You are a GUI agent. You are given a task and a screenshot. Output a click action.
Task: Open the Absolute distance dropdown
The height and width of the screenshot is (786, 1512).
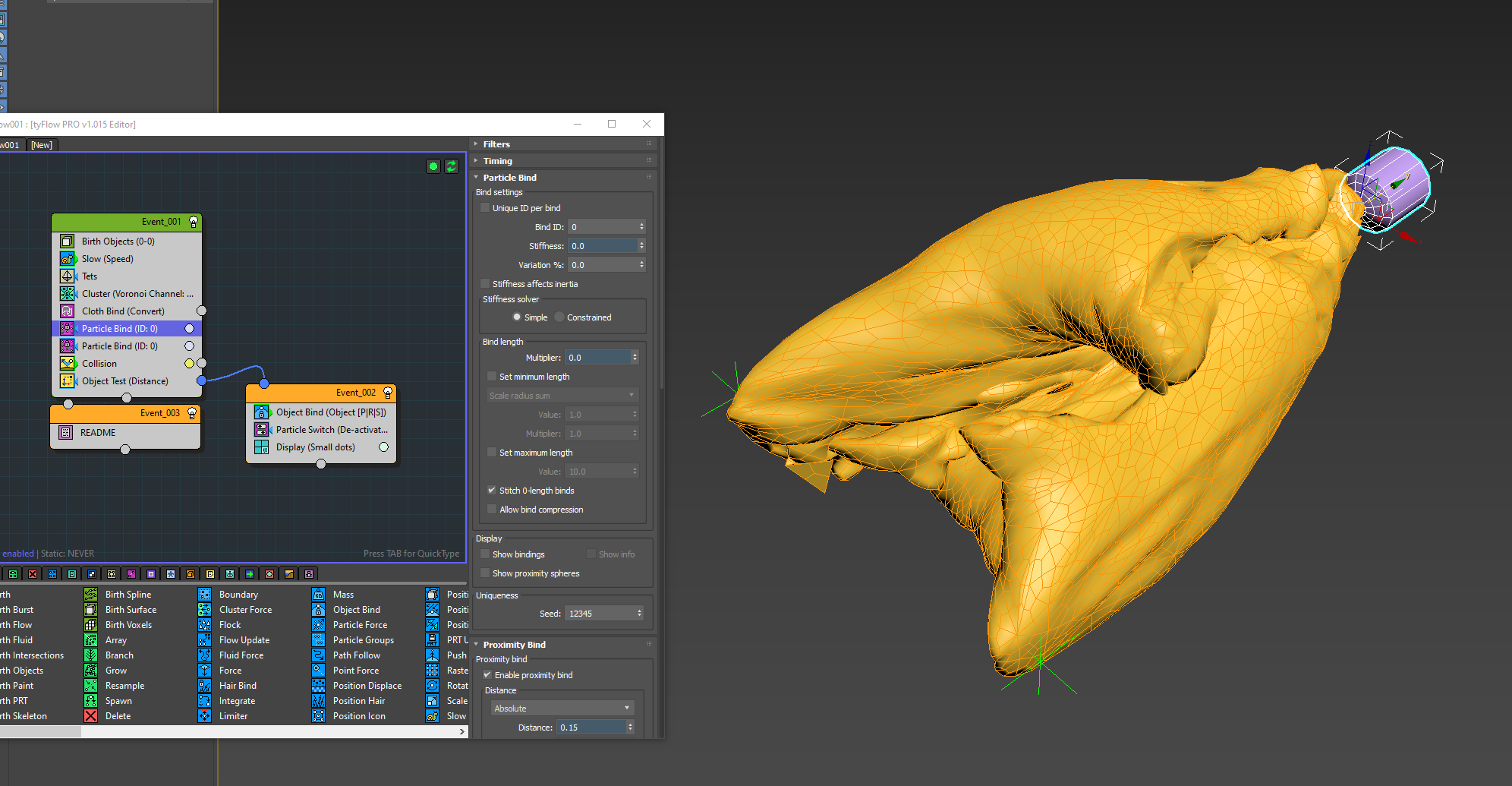pos(562,709)
